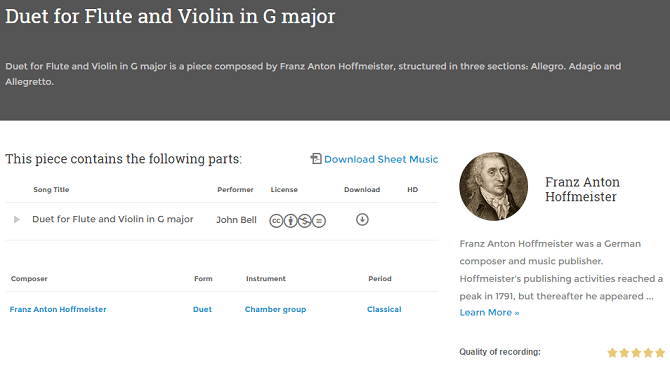Image resolution: width=670 pixels, height=366 pixels.
Task: Click the no-derivatives equals license icon
Action: click(x=319, y=221)
